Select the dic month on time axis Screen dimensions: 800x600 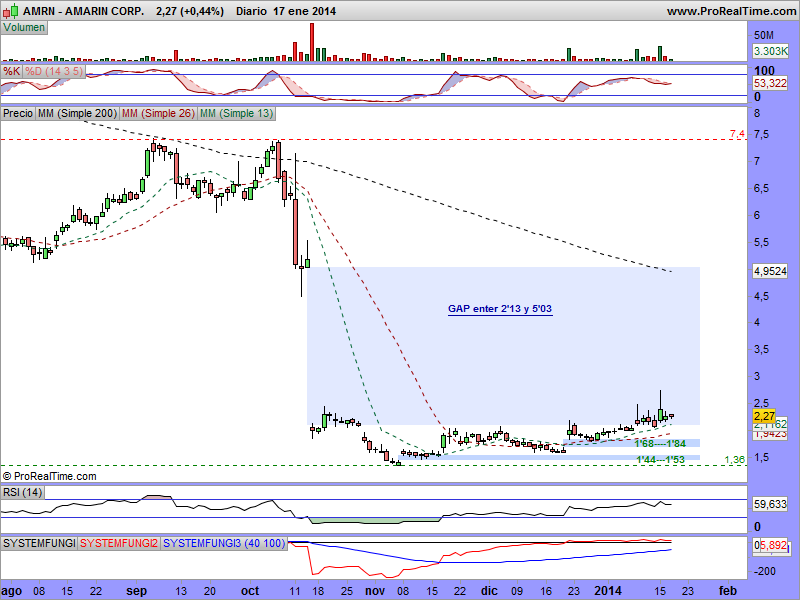pyautogui.click(x=489, y=591)
